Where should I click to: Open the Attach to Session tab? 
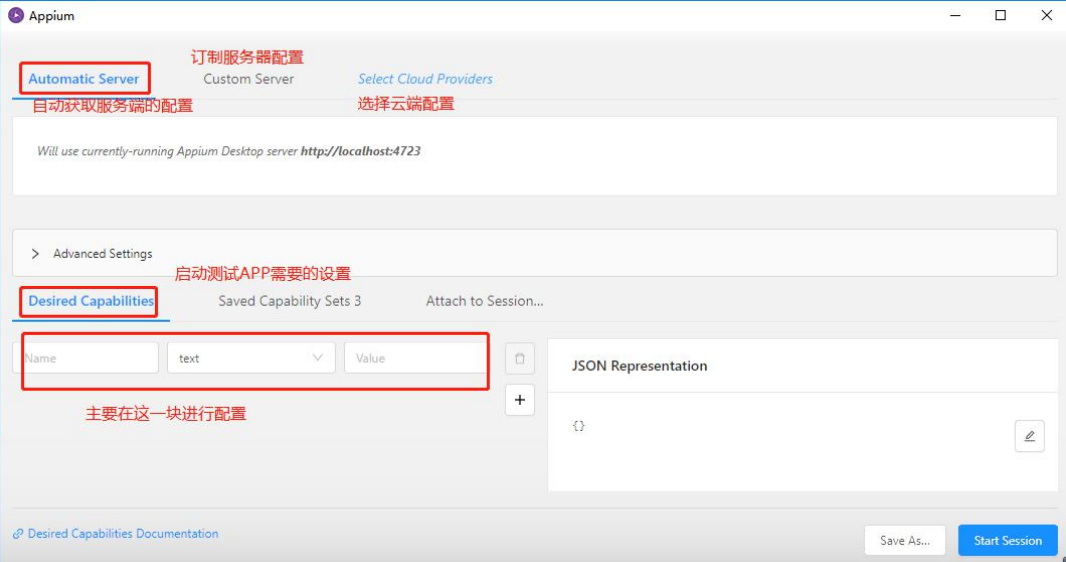pos(485,301)
